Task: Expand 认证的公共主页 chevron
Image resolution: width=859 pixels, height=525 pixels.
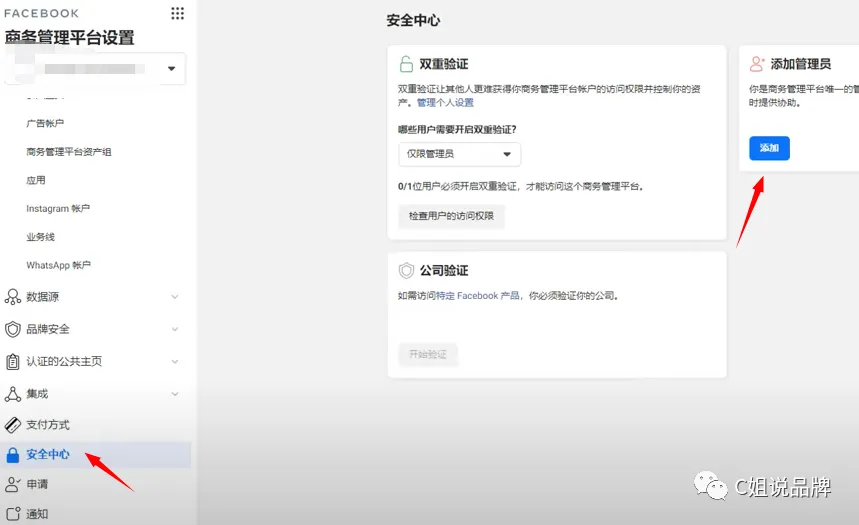Action: tap(175, 361)
